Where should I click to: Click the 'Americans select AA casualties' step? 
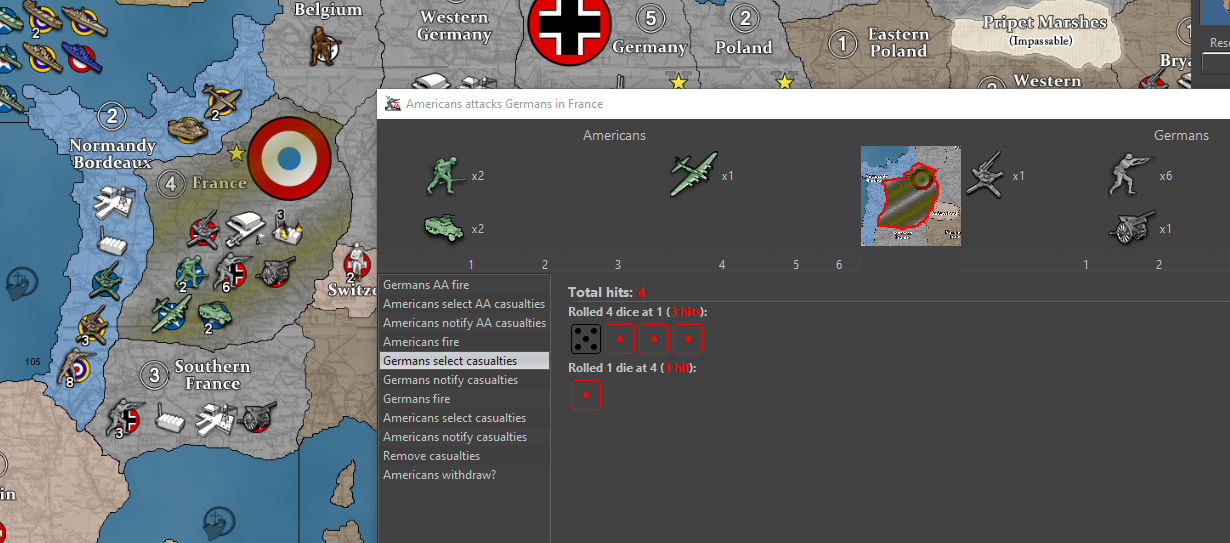point(463,304)
